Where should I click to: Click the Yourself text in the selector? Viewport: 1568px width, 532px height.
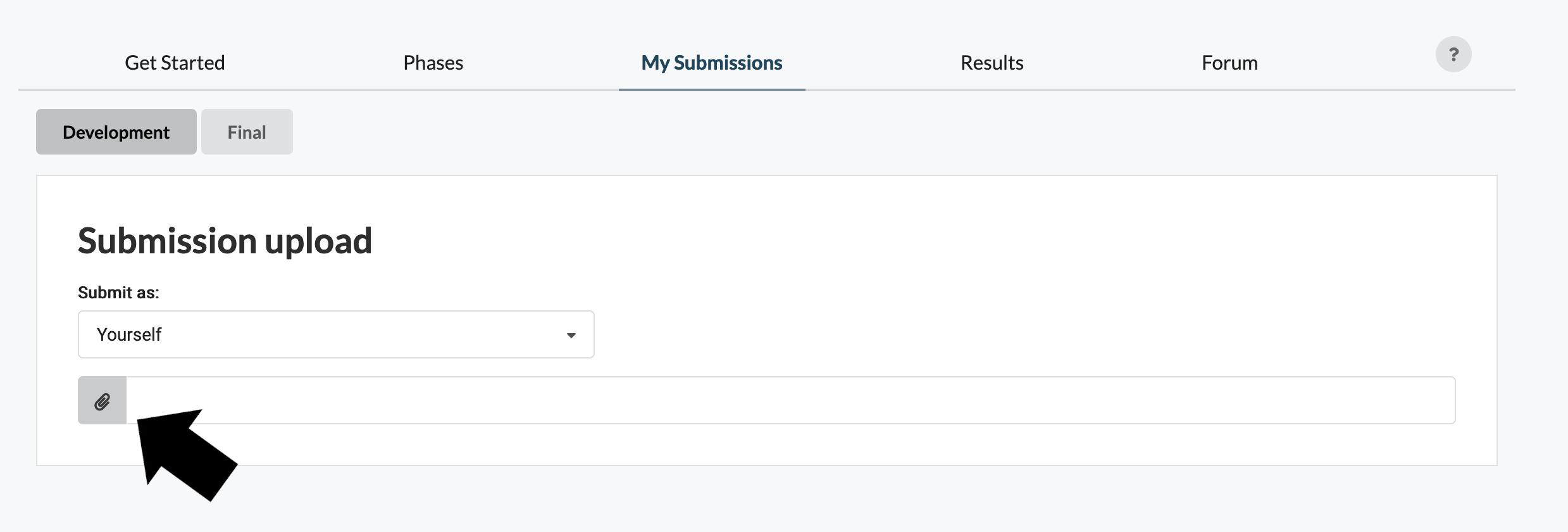tap(129, 334)
